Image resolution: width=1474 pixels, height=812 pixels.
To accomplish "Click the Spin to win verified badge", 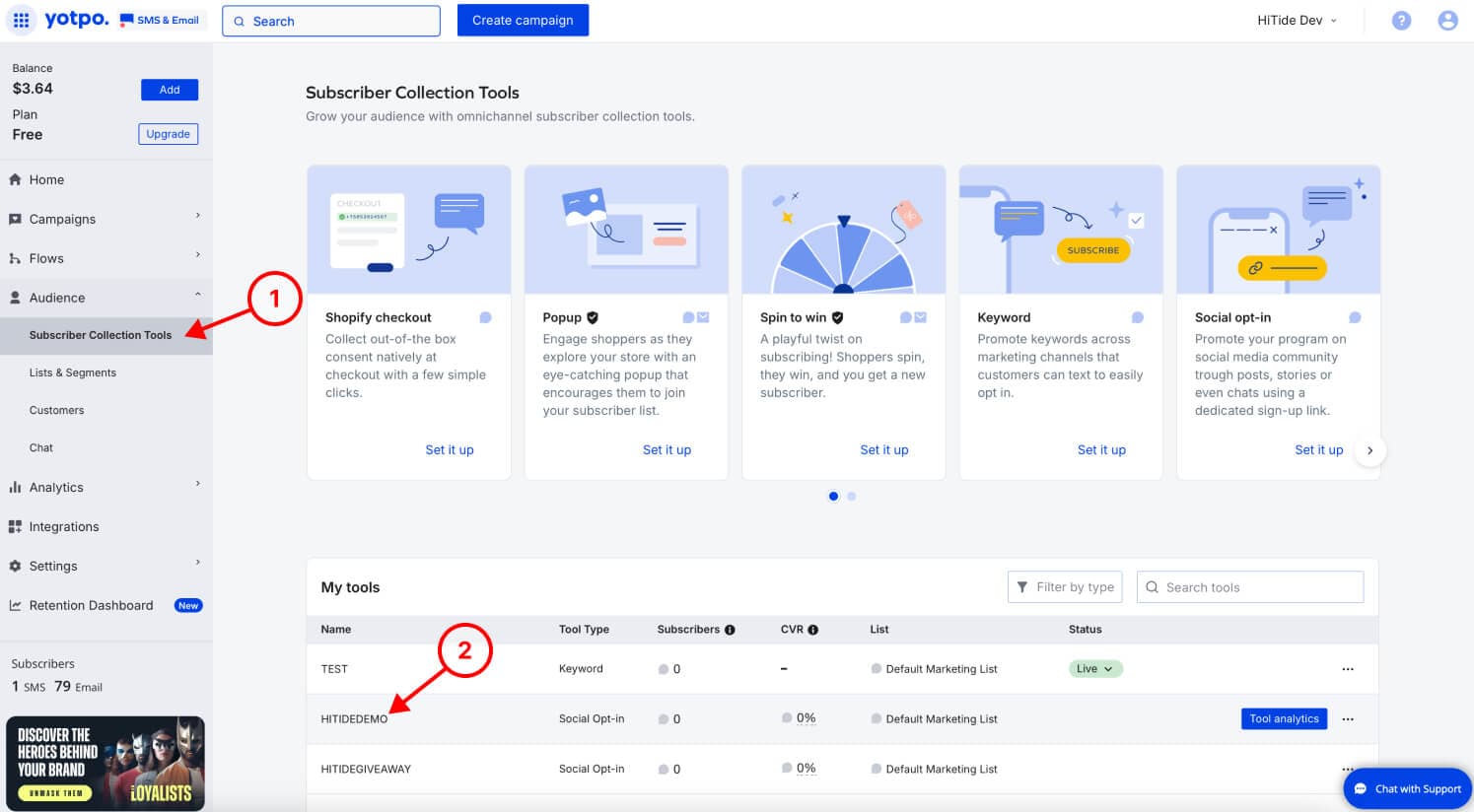I will 837,317.
